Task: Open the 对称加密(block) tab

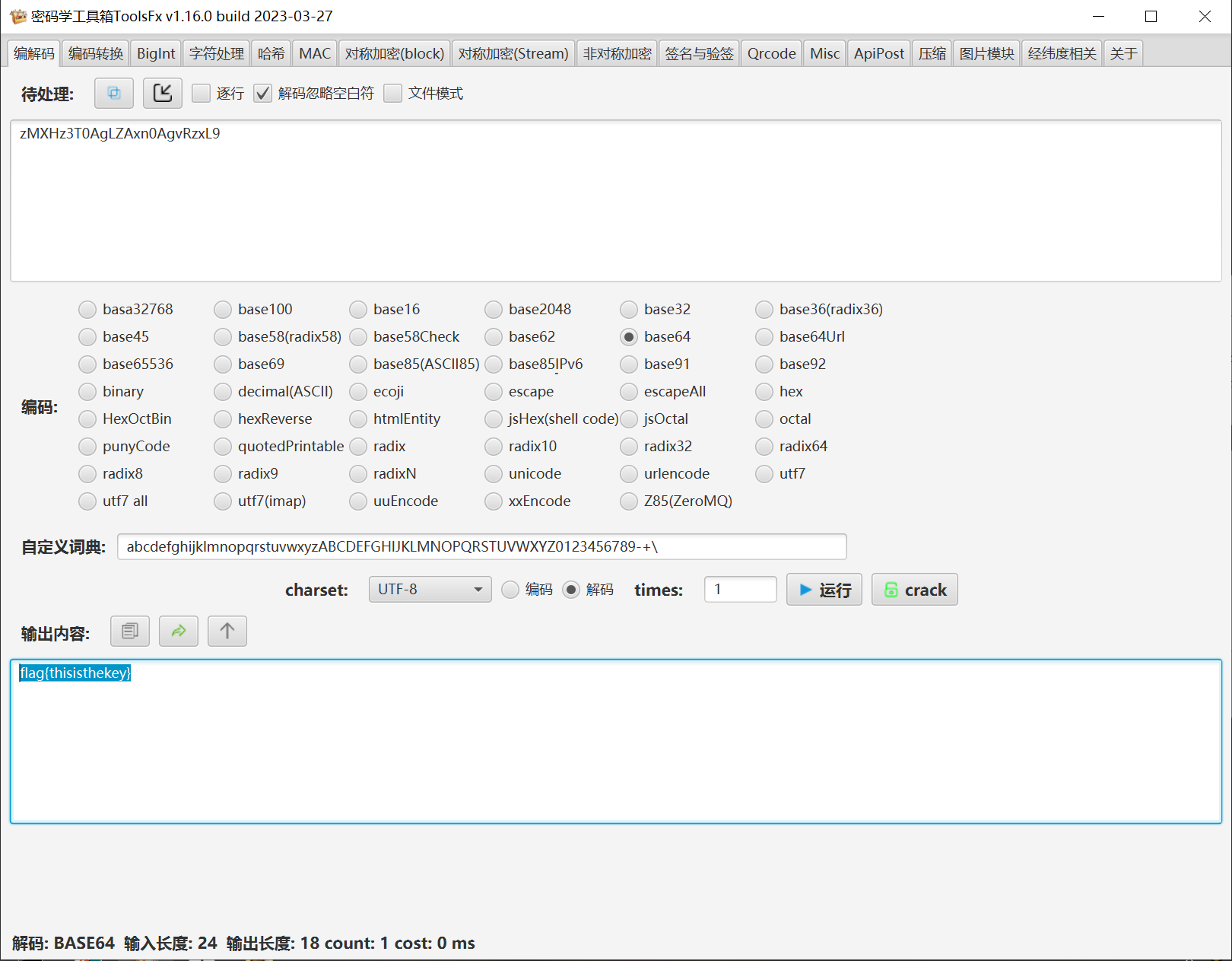Action: click(395, 53)
